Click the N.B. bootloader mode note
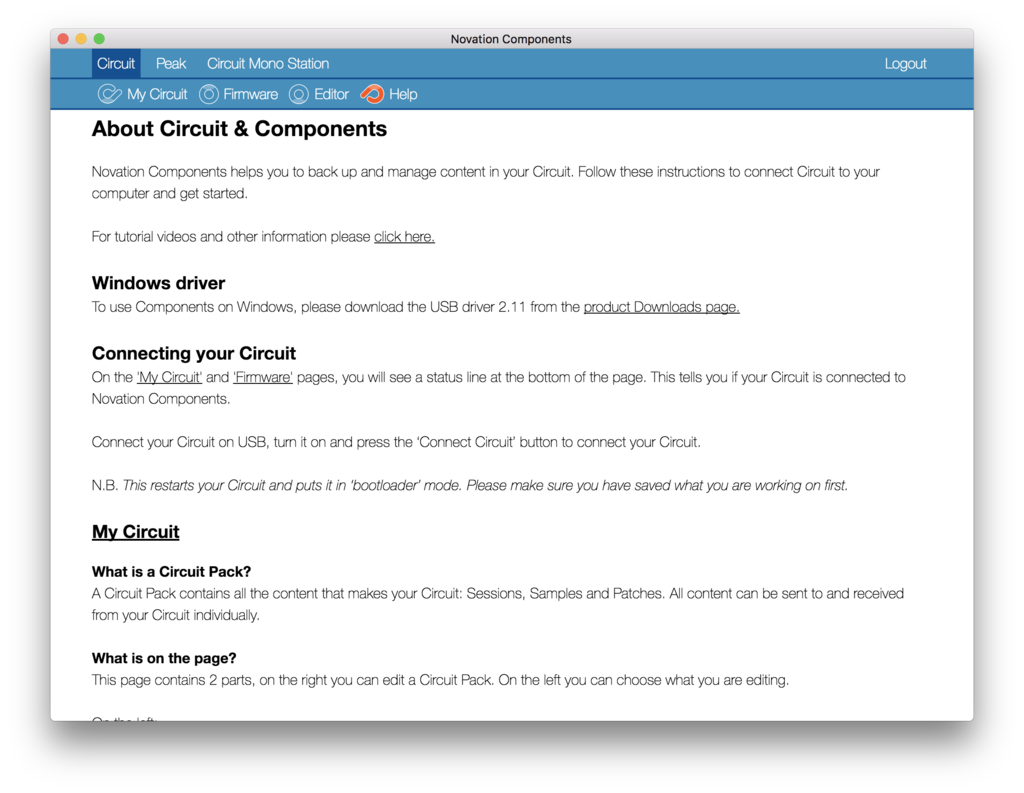Image resolution: width=1024 pixels, height=793 pixels. tap(470, 485)
